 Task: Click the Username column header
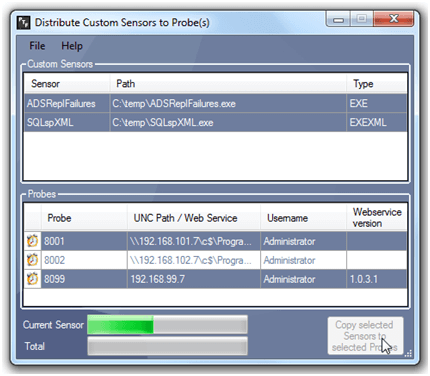[x=303, y=218]
